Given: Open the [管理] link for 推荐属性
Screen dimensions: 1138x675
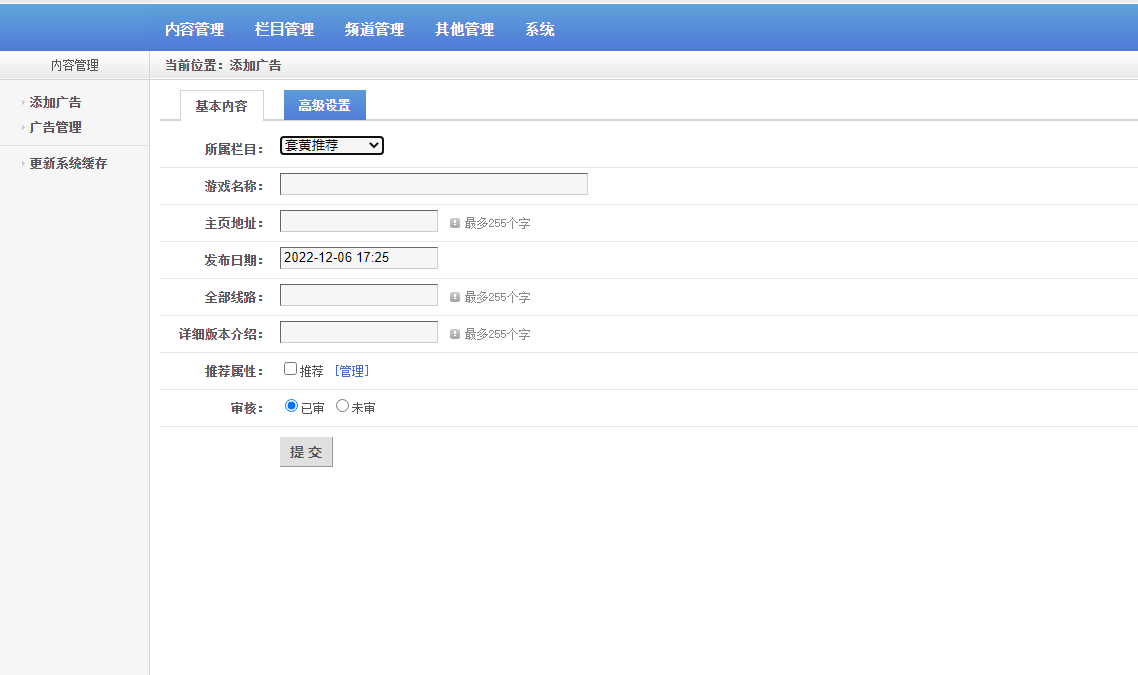Looking at the screenshot, I should pos(352,371).
